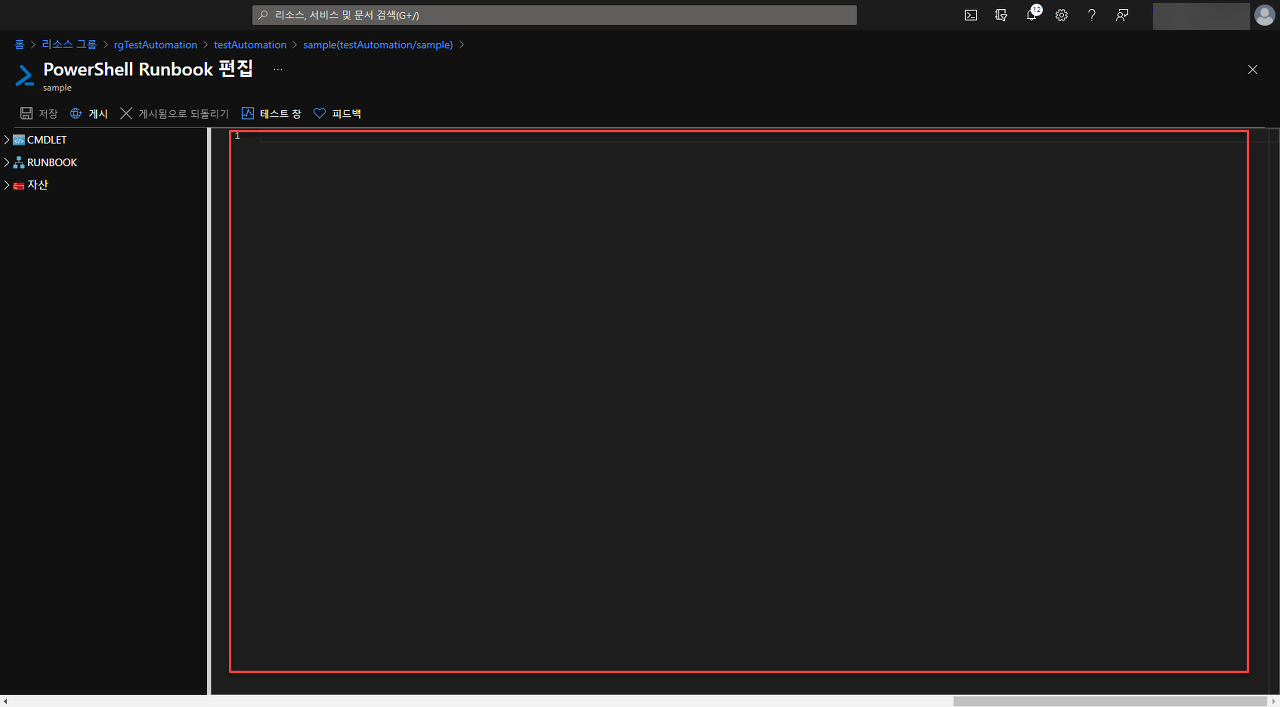Viewport: 1280px width, 707px height.
Task: Expand the 자산 assets node chevron
Action: (7, 185)
